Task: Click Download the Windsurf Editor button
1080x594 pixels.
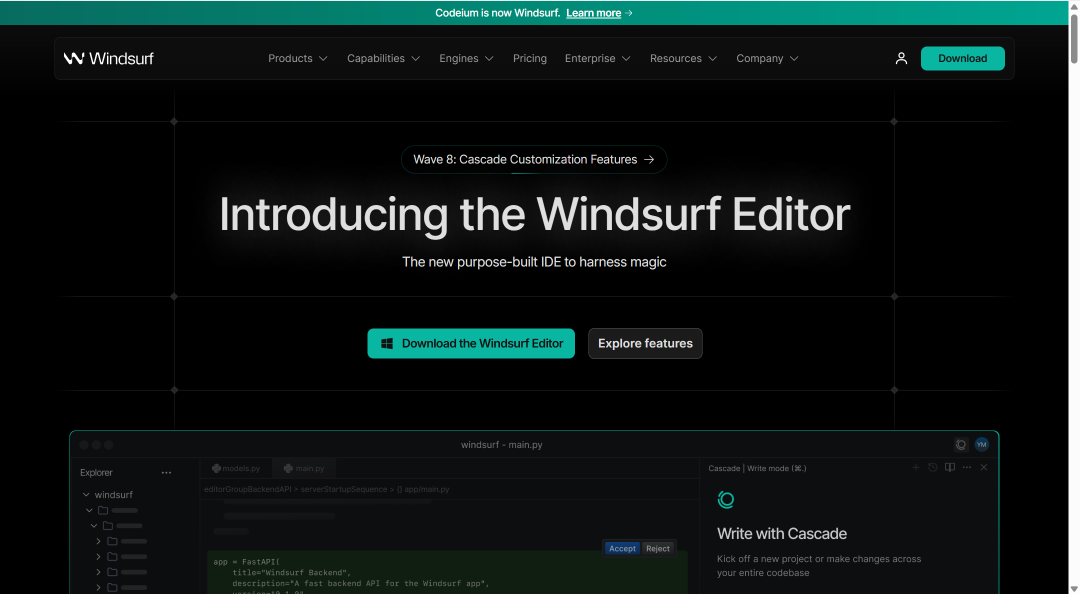Action: click(471, 343)
